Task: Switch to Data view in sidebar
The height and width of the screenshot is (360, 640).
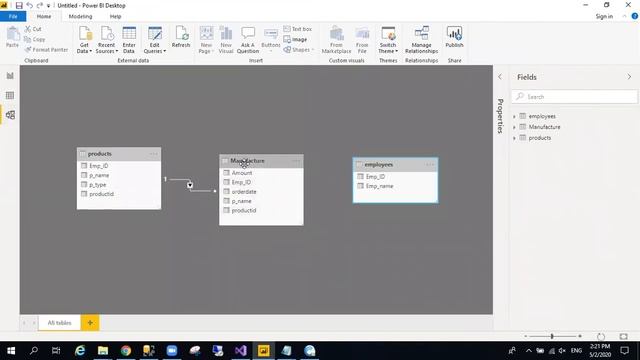Action: [10, 96]
